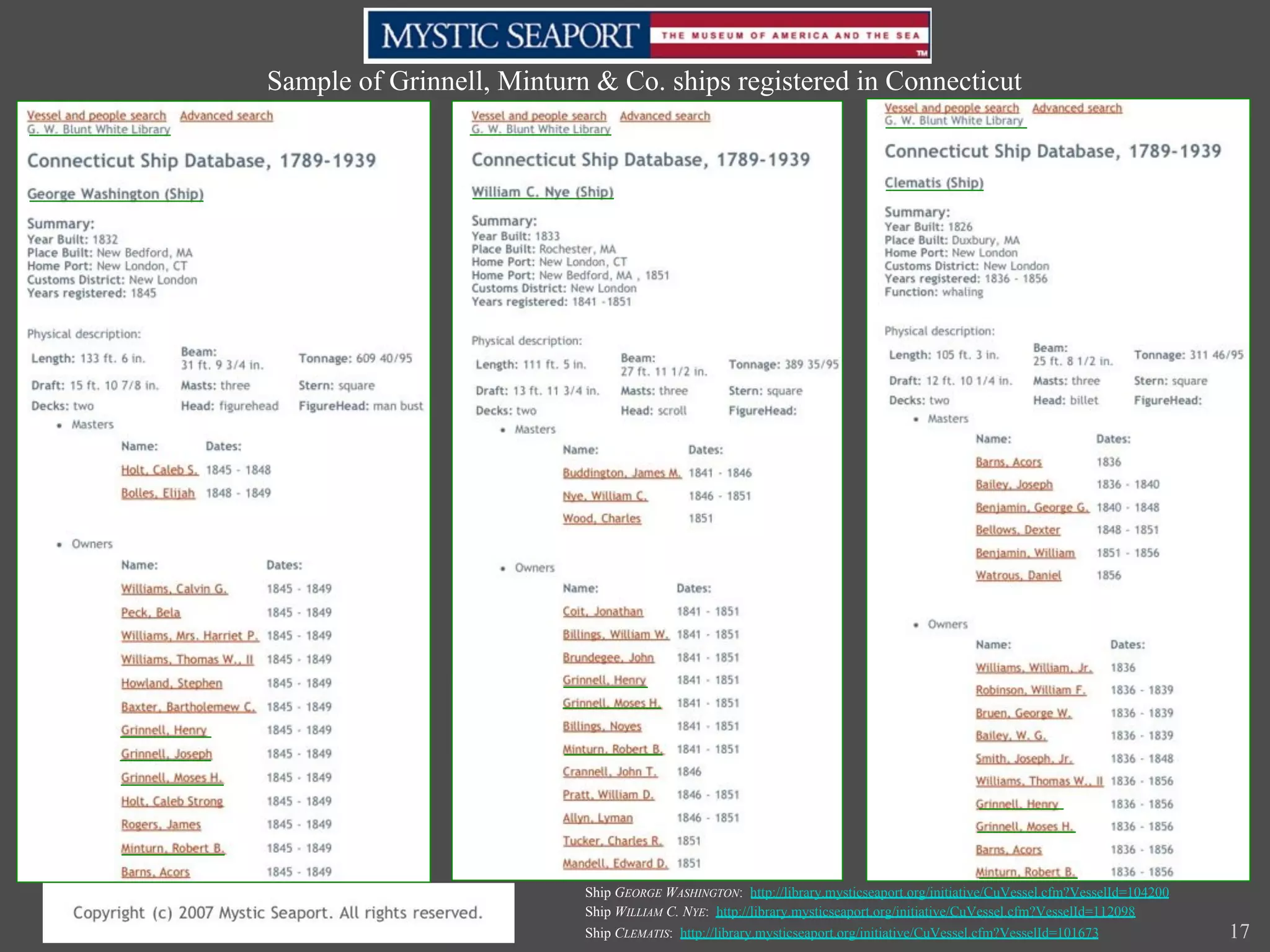This screenshot has width=1270, height=952.
Task: Open 'Williams, Thomas W., II' in Clematis owners
Action: pos(1039,782)
